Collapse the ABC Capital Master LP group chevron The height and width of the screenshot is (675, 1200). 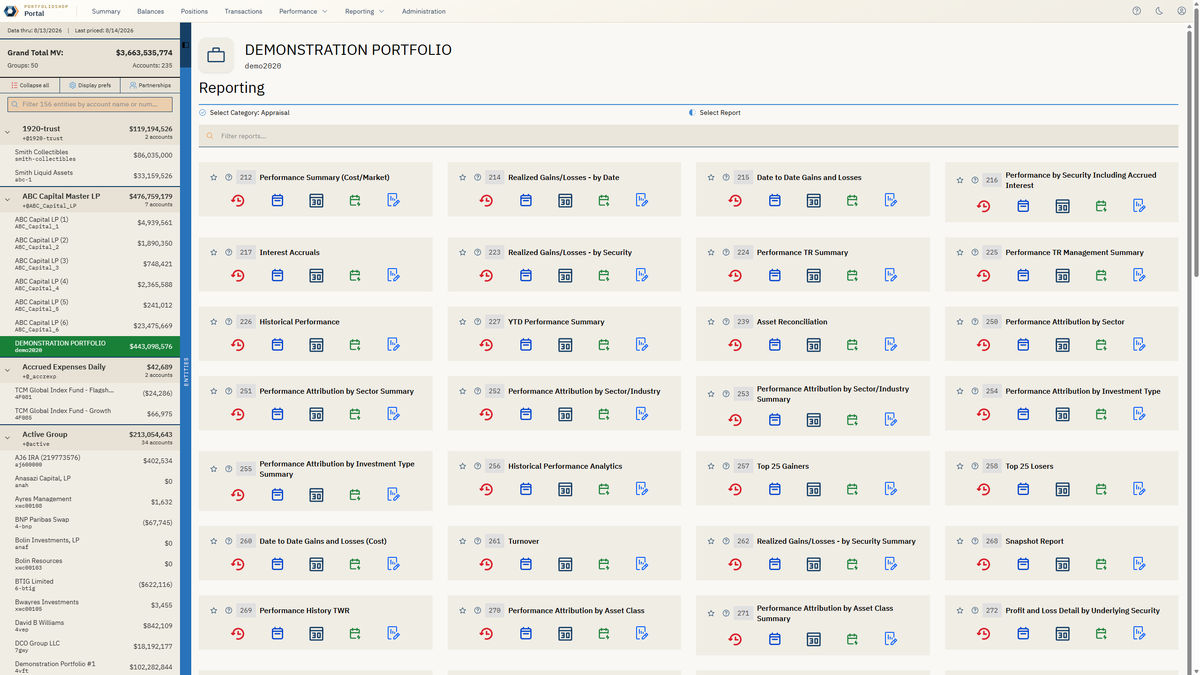pyautogui.click(x=8, y=199)
